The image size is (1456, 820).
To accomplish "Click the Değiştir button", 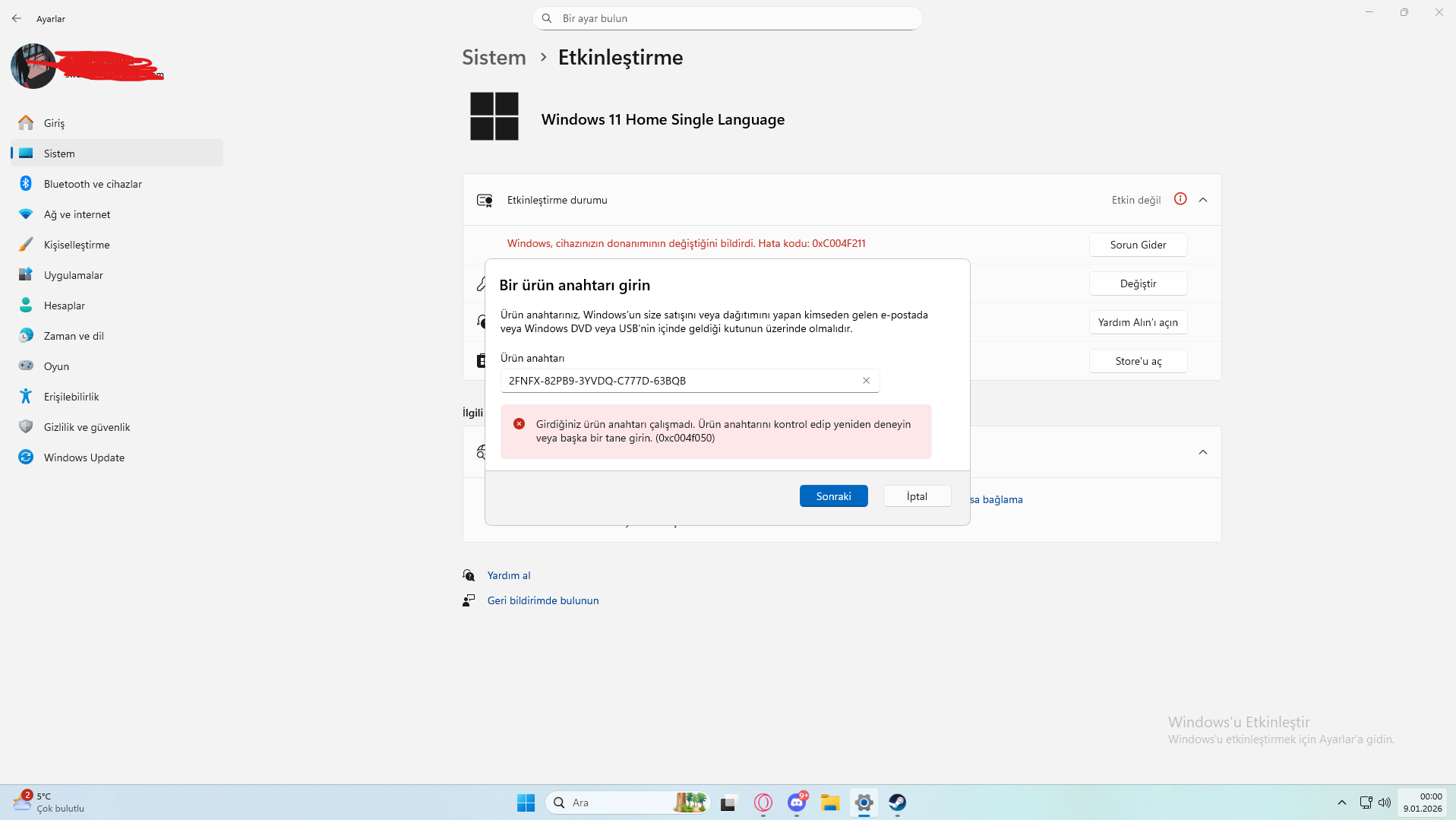I will click(1138, 283).
